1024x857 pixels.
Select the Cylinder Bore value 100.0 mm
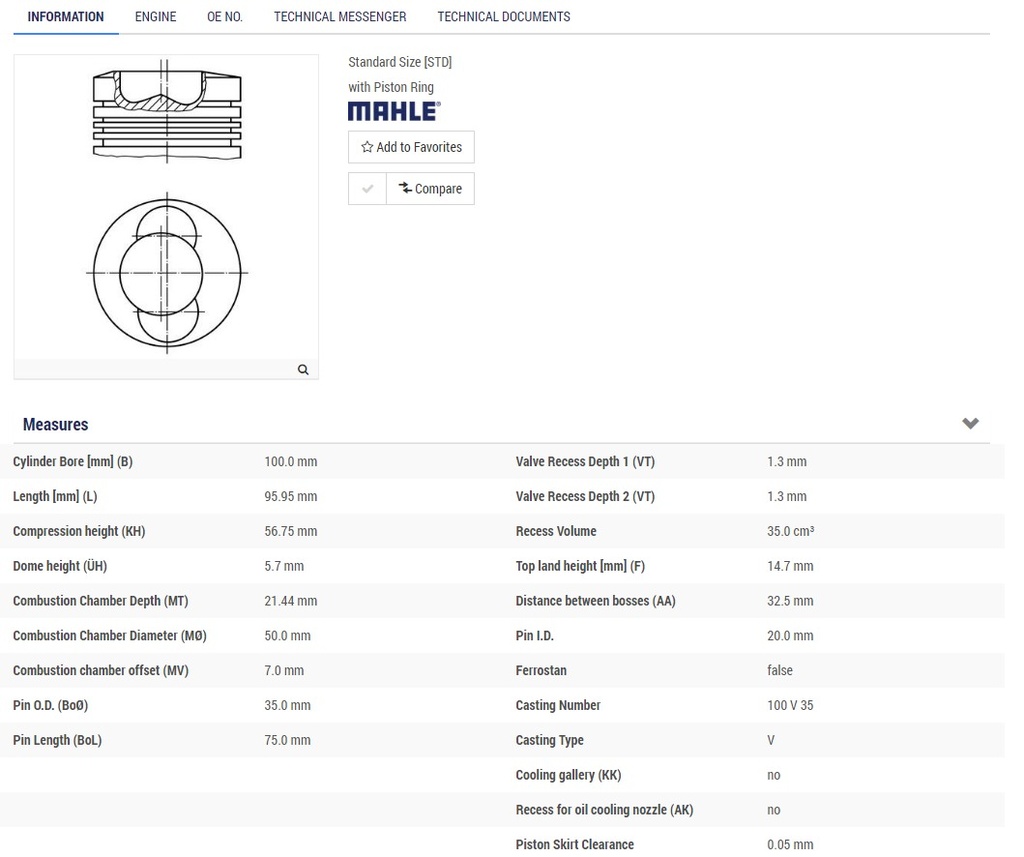pos(290,462)
